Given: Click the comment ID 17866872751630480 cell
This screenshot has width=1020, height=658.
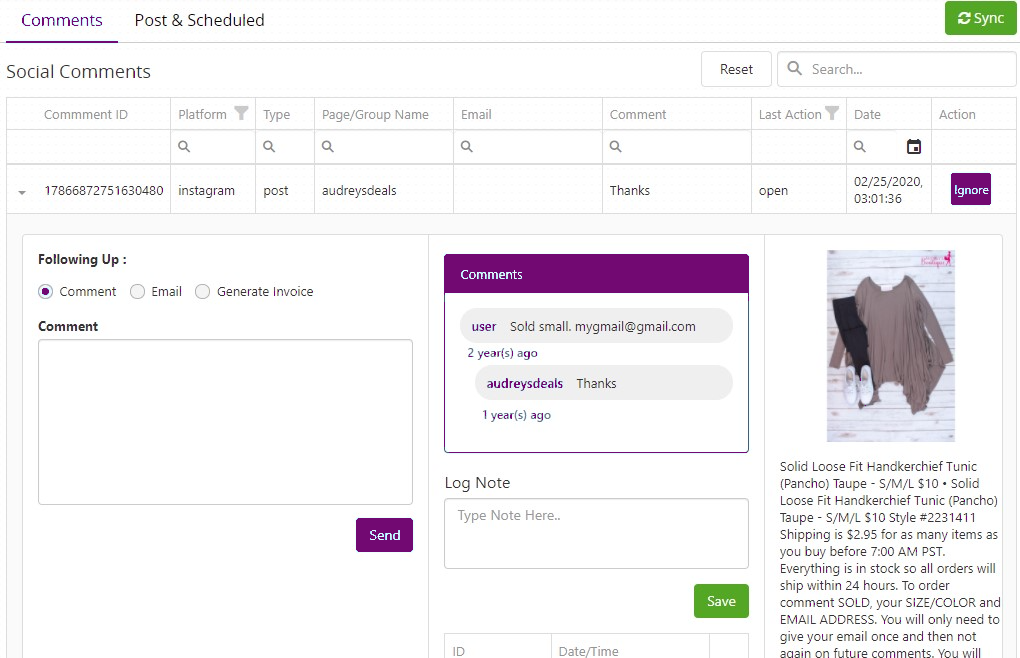Looking at the screenshot, I should click(x=103, y=191).
